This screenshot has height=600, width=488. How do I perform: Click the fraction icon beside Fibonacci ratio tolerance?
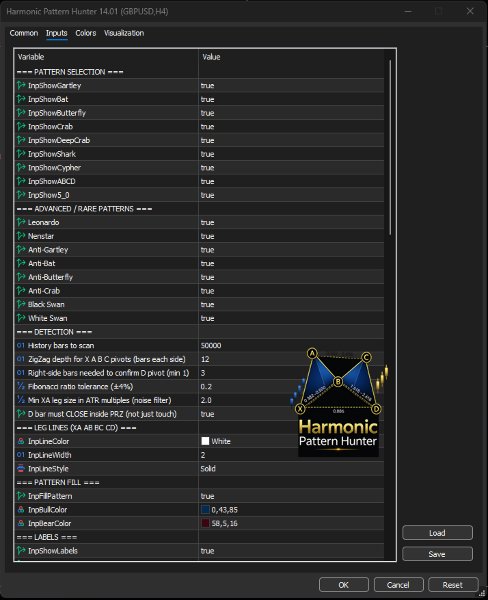(21, 386)
